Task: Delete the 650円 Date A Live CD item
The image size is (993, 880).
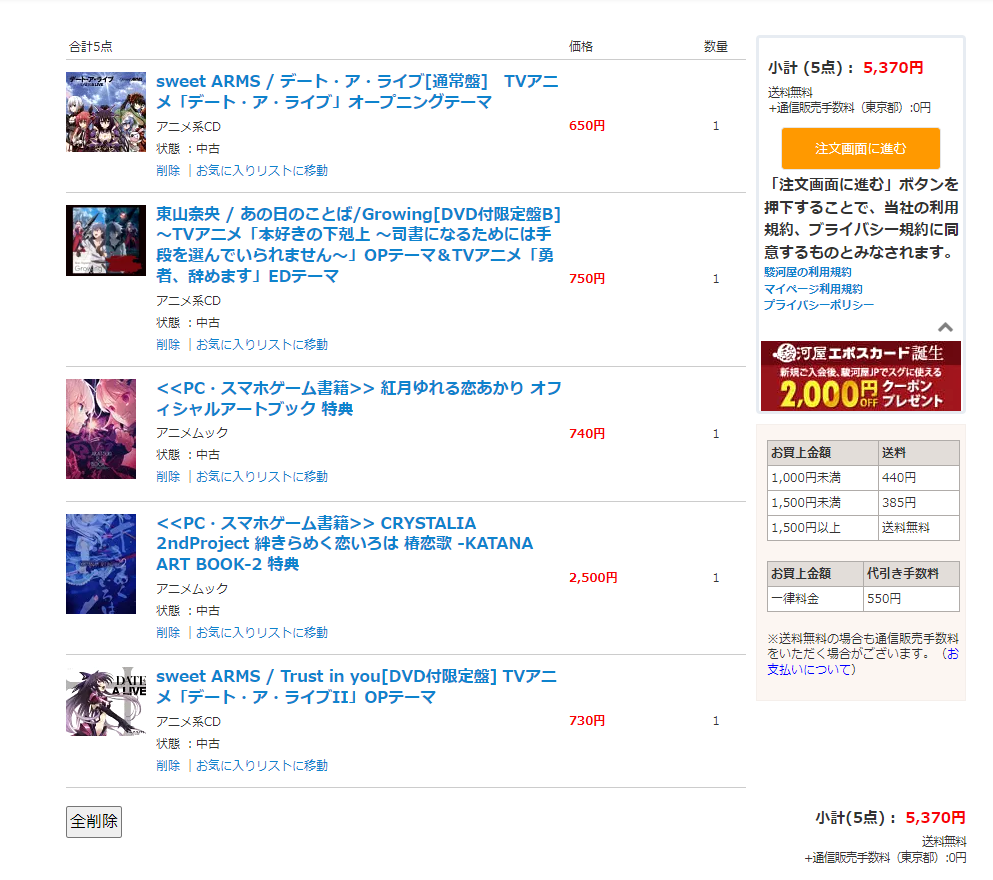Action: coord(168,171)
